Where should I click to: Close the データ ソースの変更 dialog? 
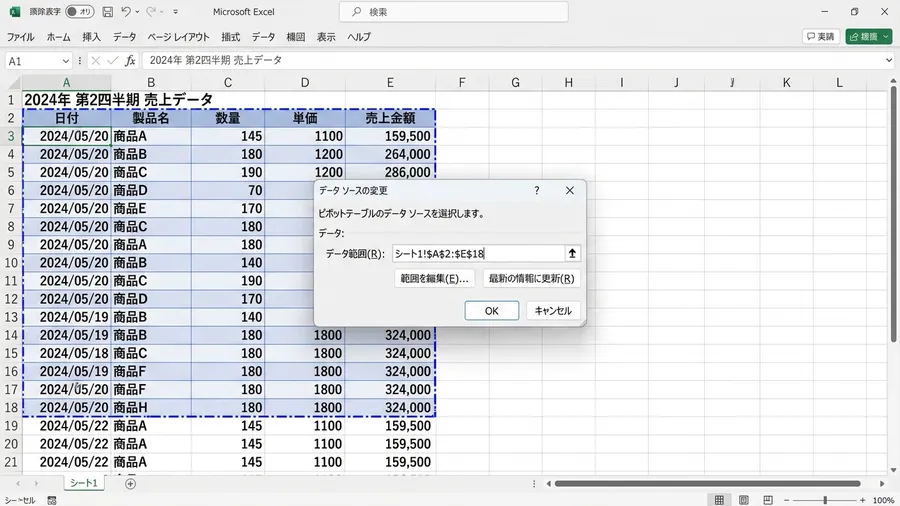[x=569, y=190]
